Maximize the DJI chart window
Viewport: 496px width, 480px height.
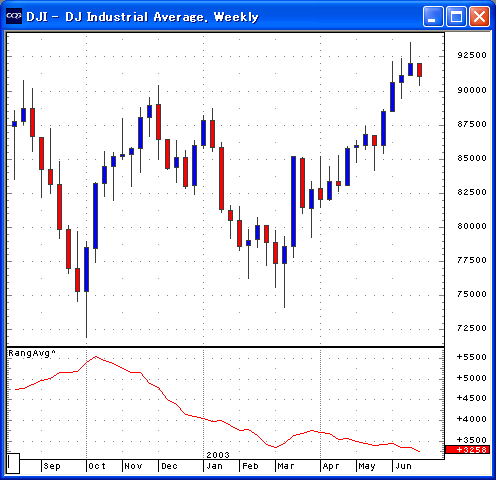coord(456,16)
